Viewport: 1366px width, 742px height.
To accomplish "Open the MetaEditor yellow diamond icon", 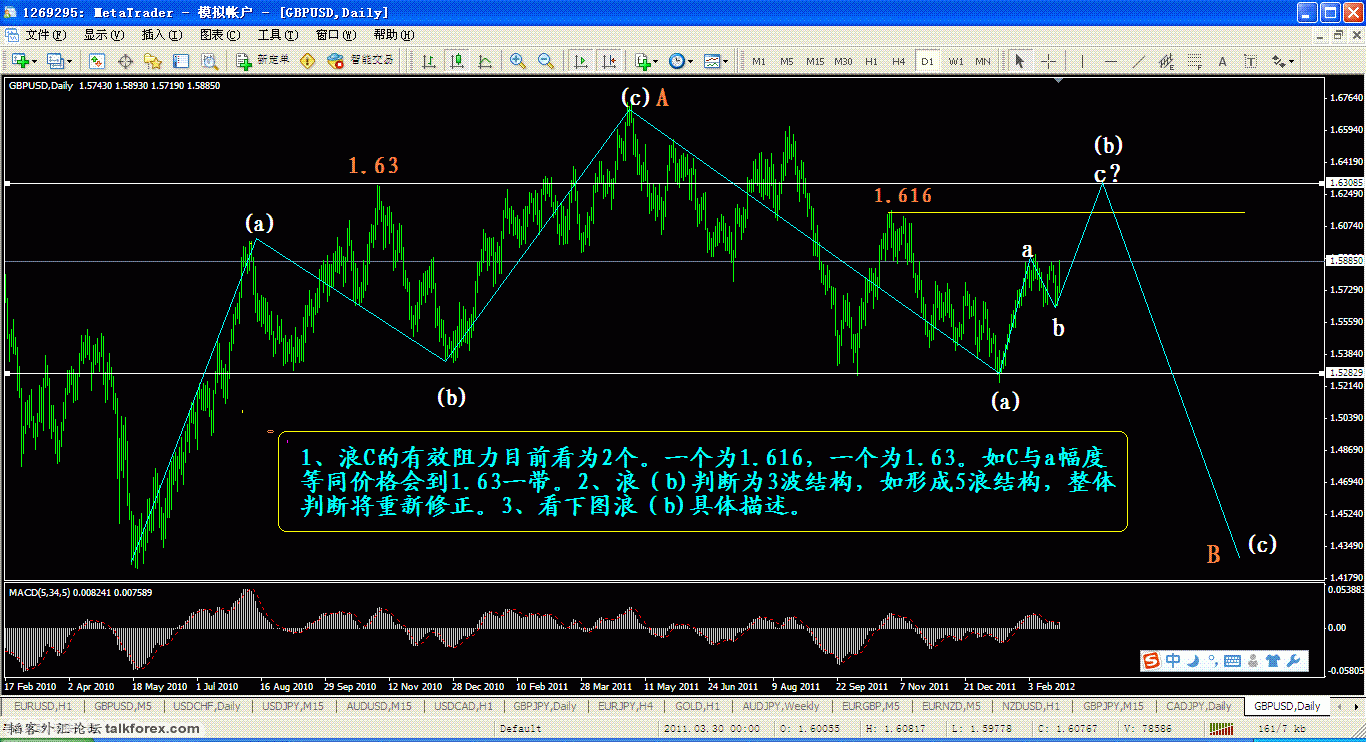I will point(307,61).
